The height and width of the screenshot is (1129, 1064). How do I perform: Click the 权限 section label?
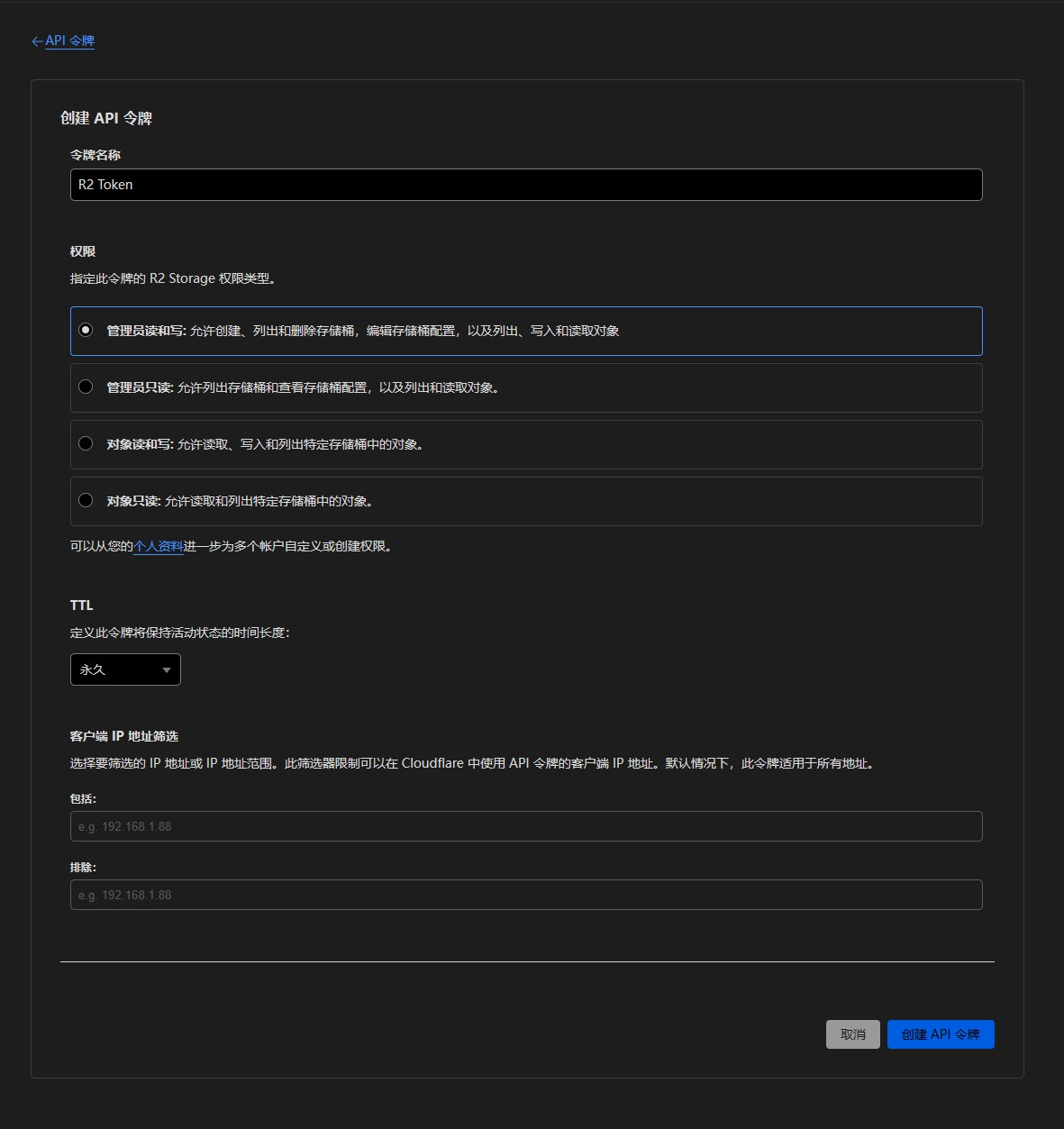pyautogui.click(x=83, y=251)
